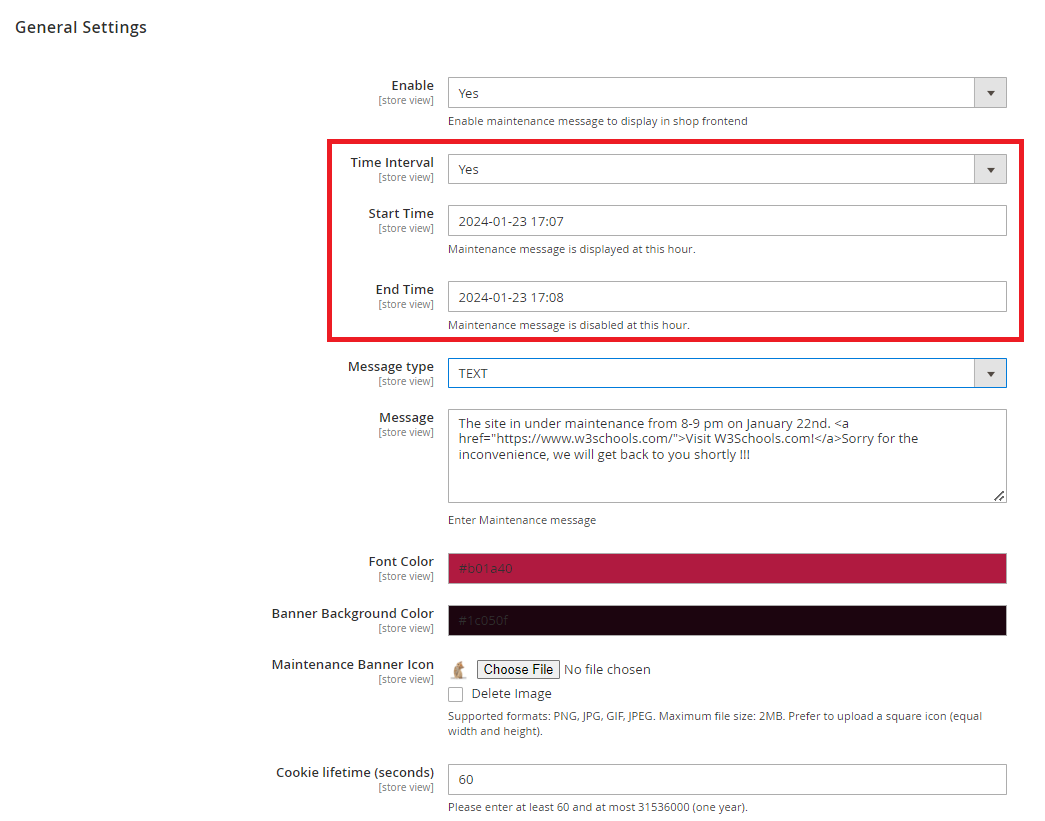Open the Message type dropdown
This screenshot has height=821, width=1045.
pos(726,373)
